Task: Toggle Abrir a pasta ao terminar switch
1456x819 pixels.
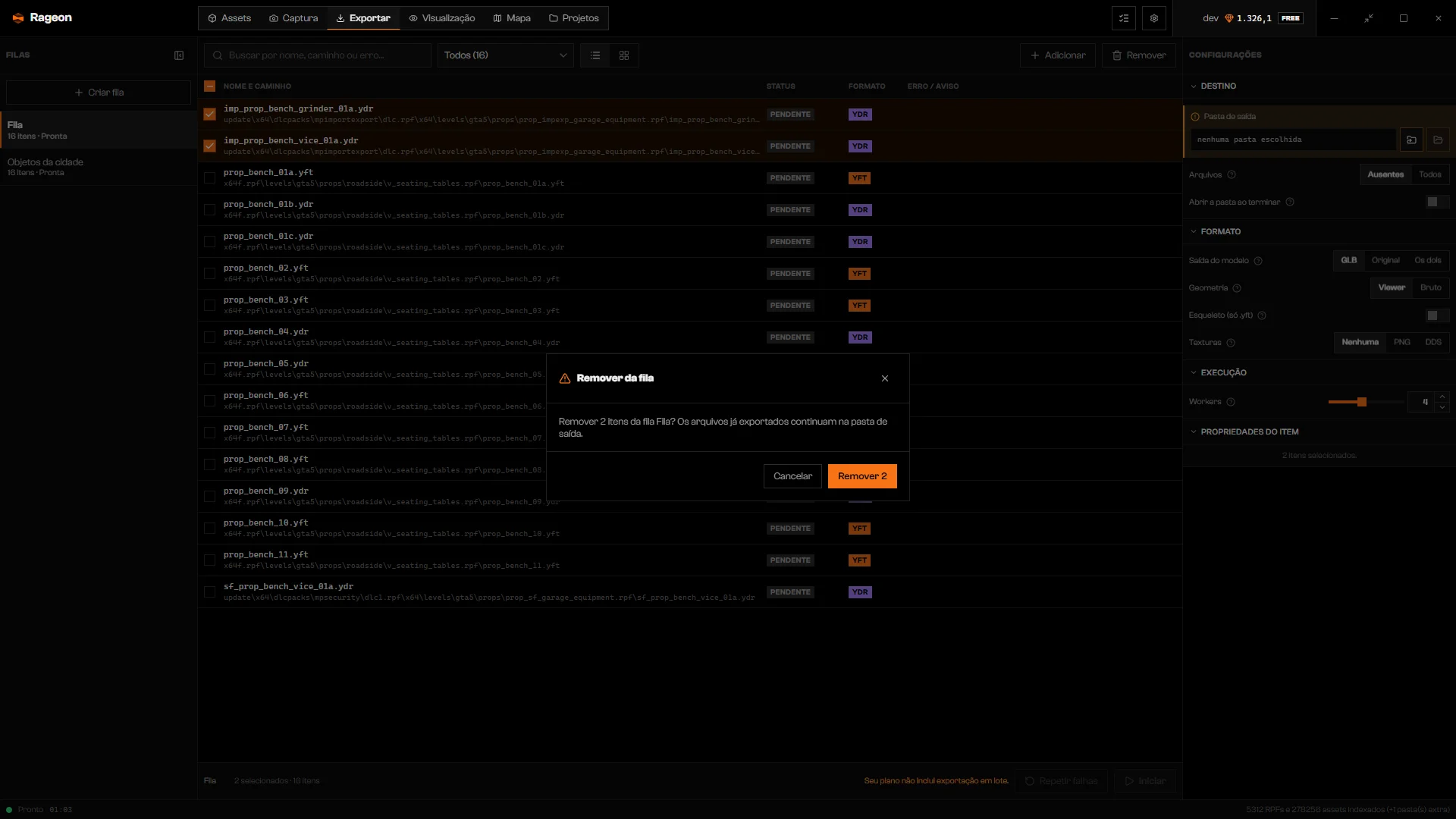Action: click(x=1437, y=202)
